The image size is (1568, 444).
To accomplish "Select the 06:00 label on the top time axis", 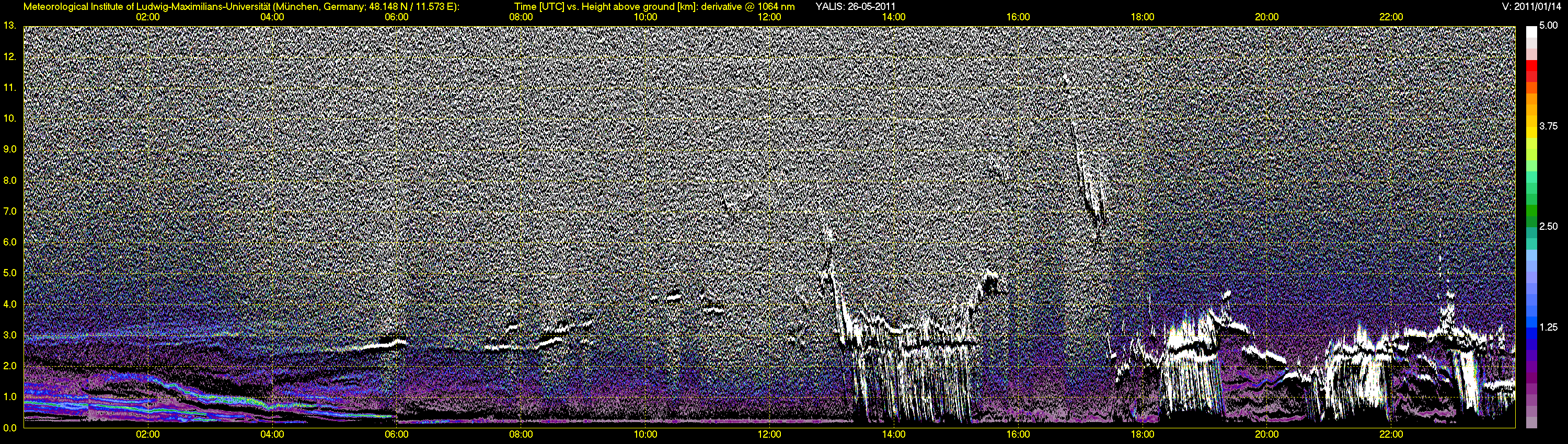I will point(397,17).
